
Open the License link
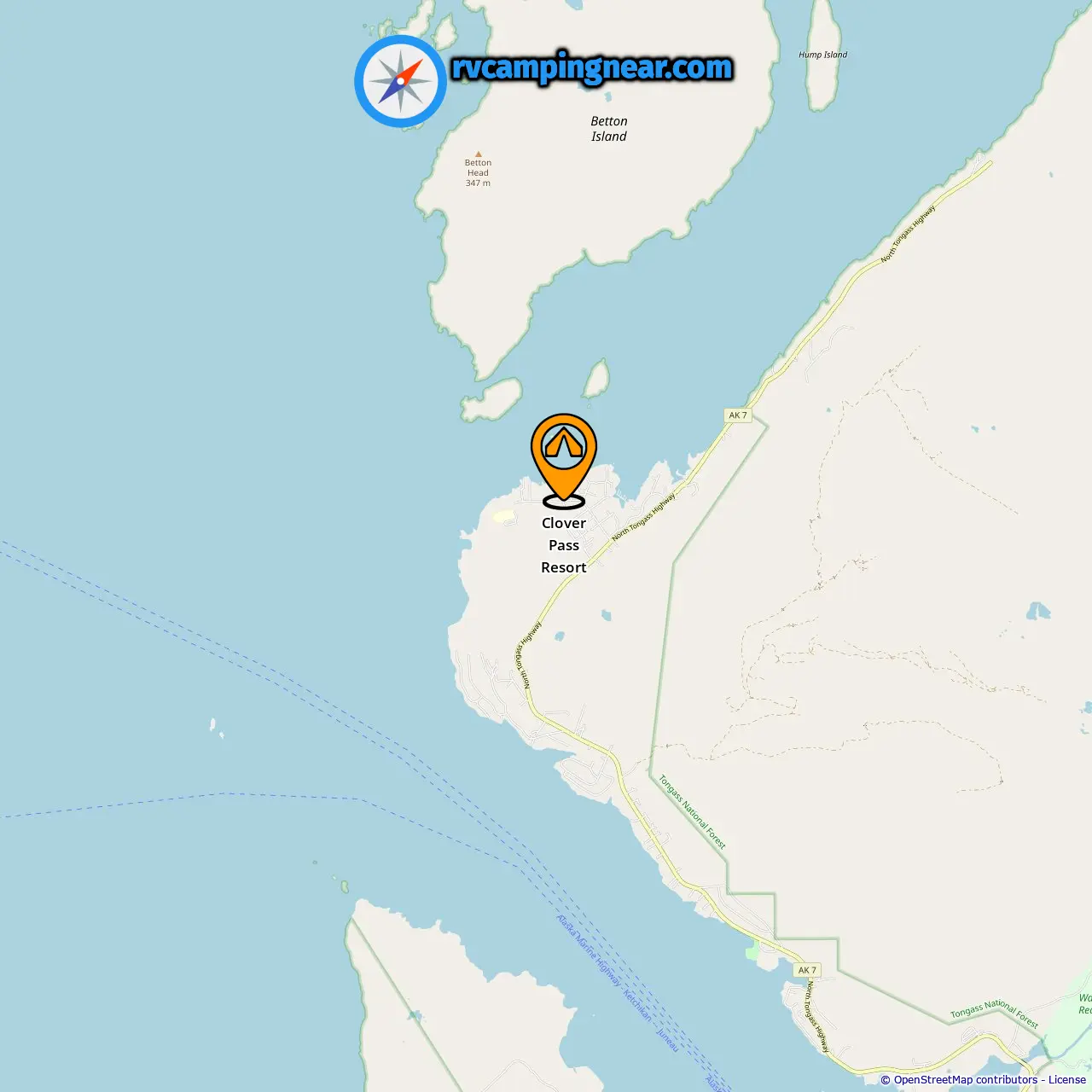pos(1066,1080)
